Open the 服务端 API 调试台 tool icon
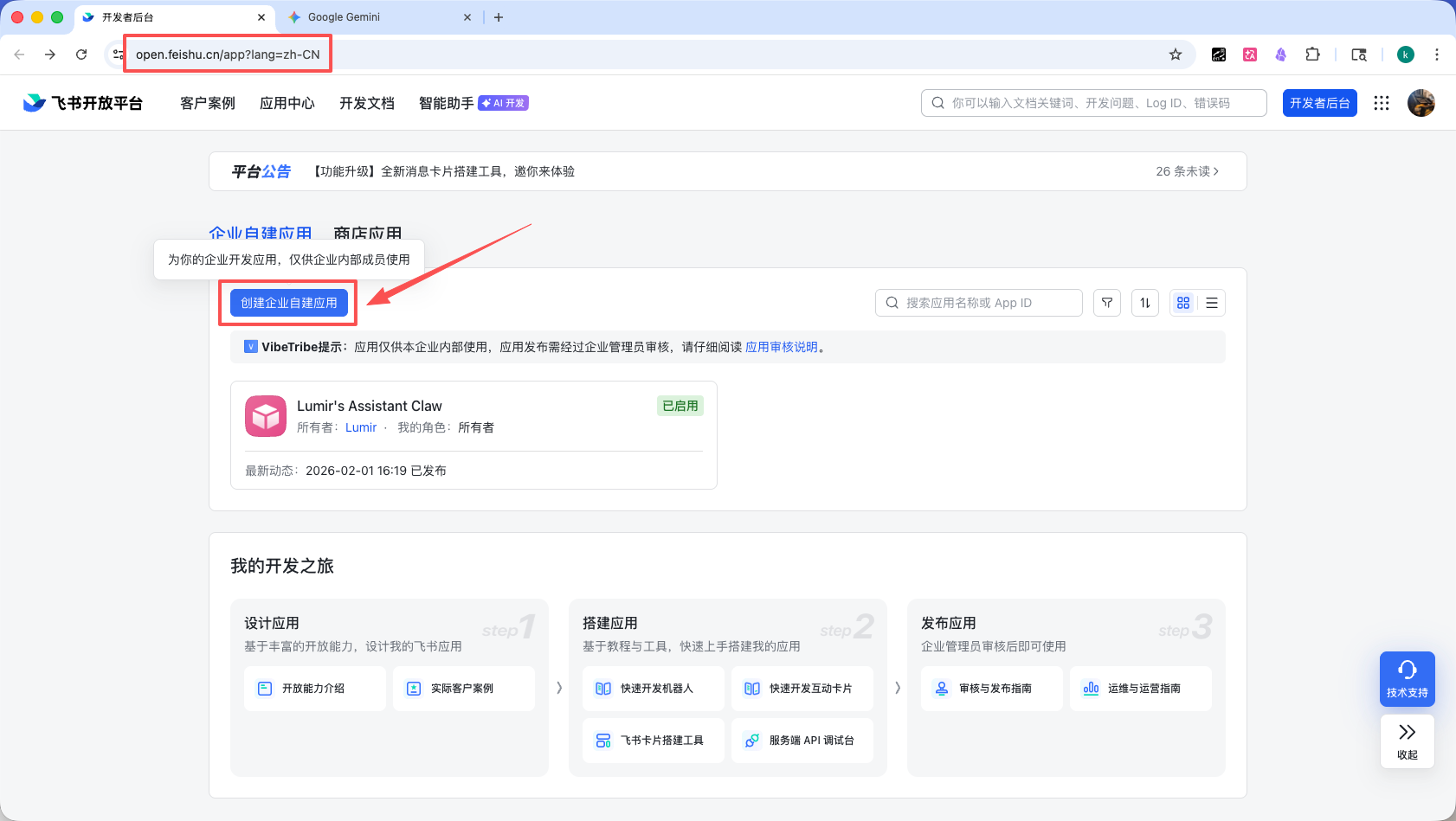 (x=751, y=740)
